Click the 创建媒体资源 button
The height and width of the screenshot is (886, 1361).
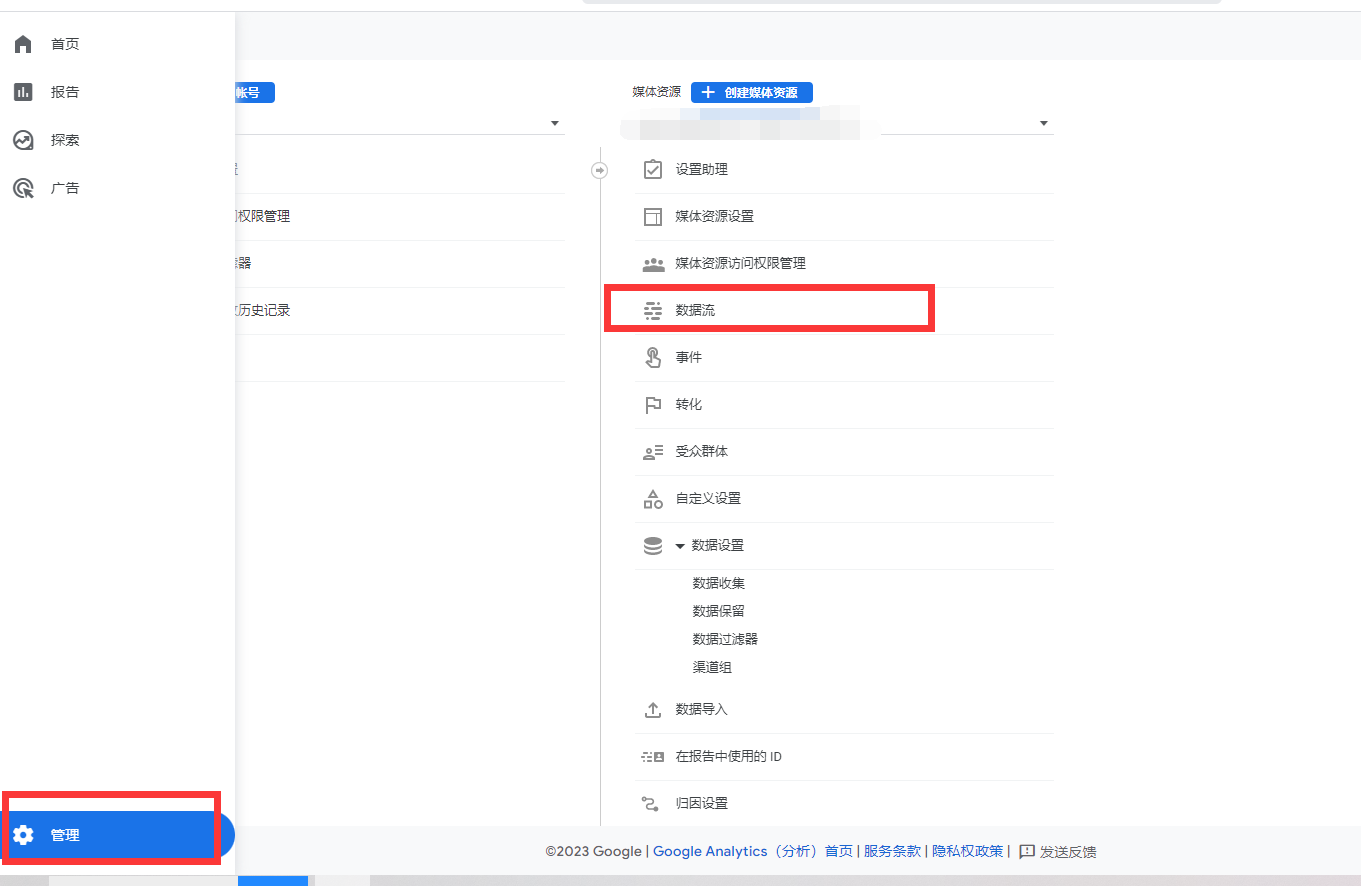point(751,92)
